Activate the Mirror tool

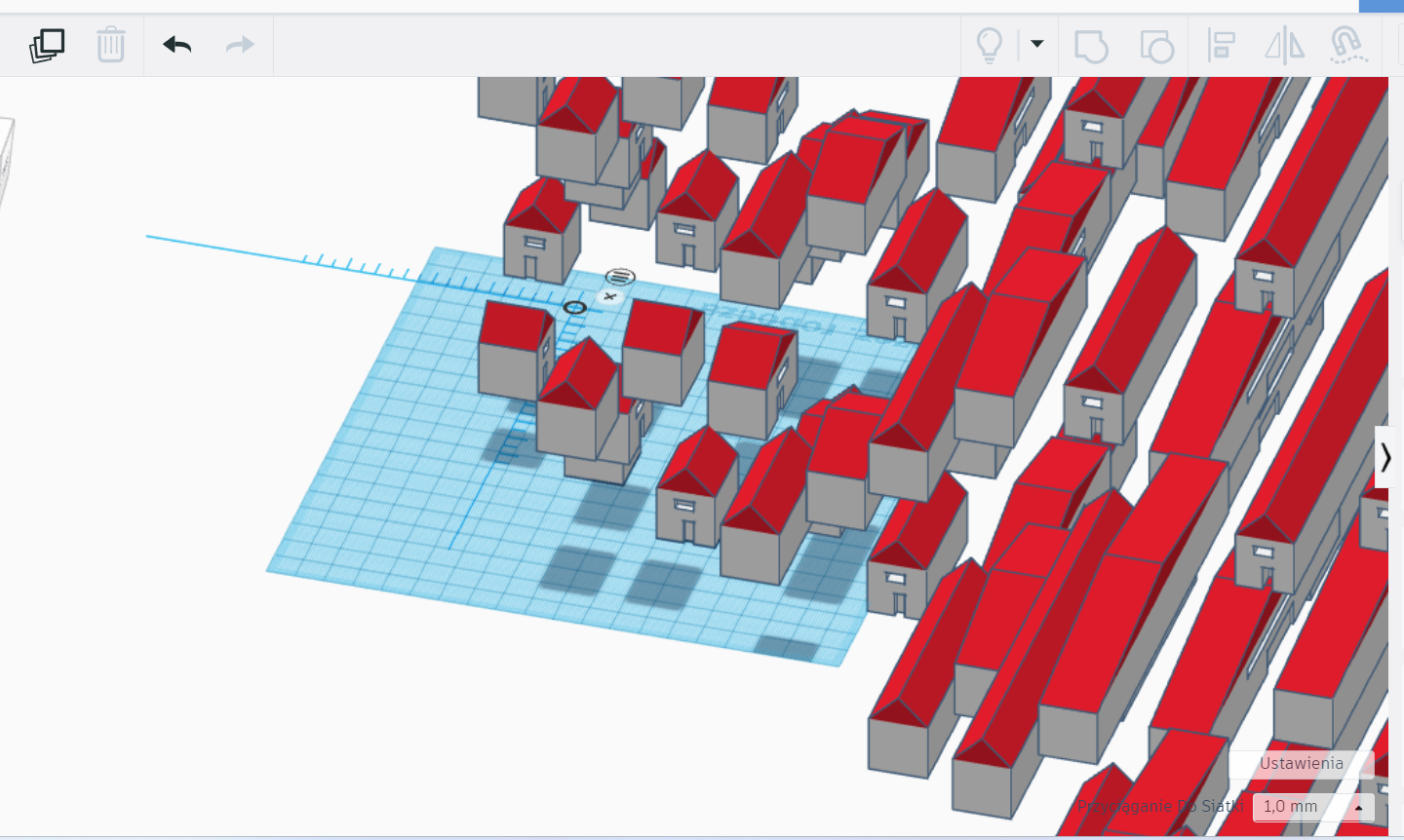[1284, 46]
